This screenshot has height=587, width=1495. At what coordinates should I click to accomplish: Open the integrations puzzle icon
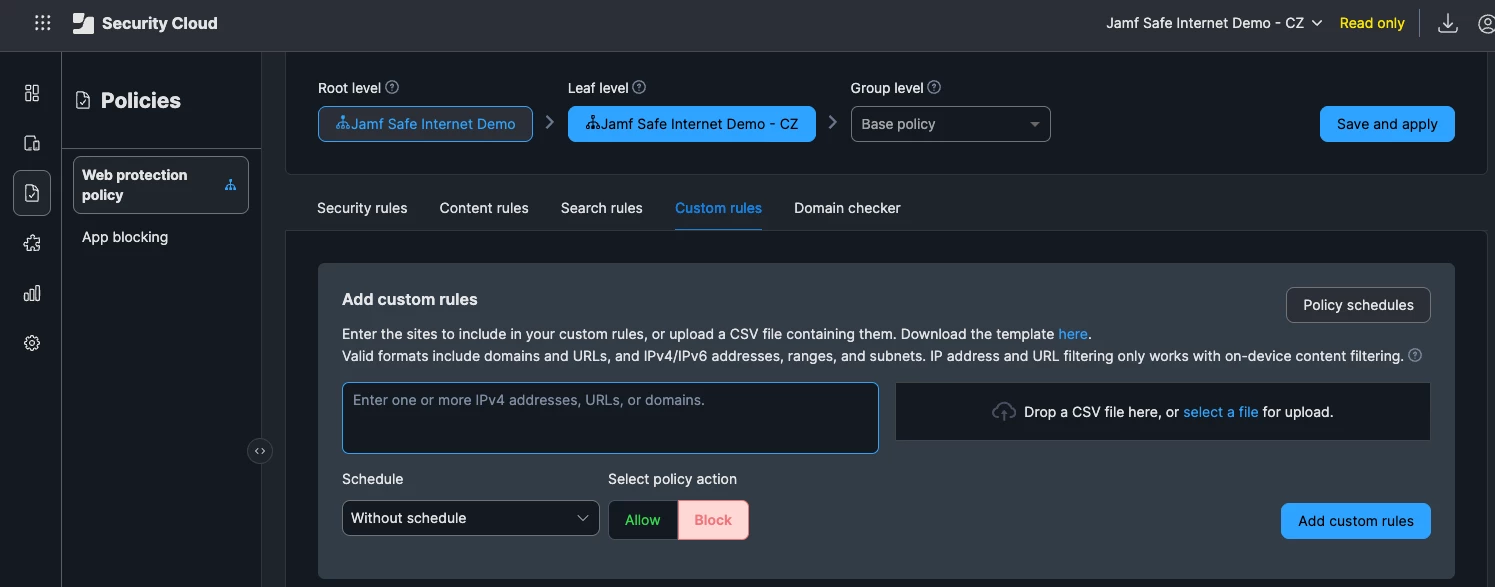click(32, 243)
